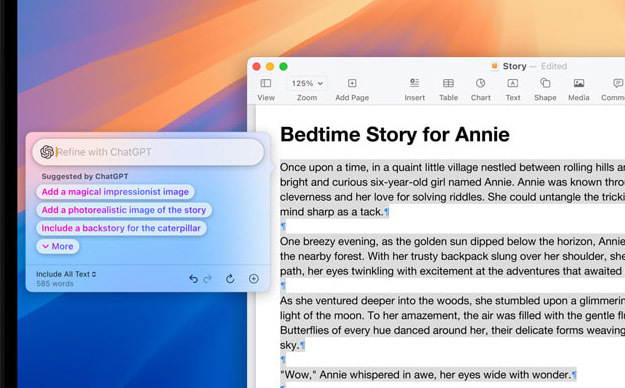
Task: Choose Add a magical impressionist image
Action: click(115, 192)
